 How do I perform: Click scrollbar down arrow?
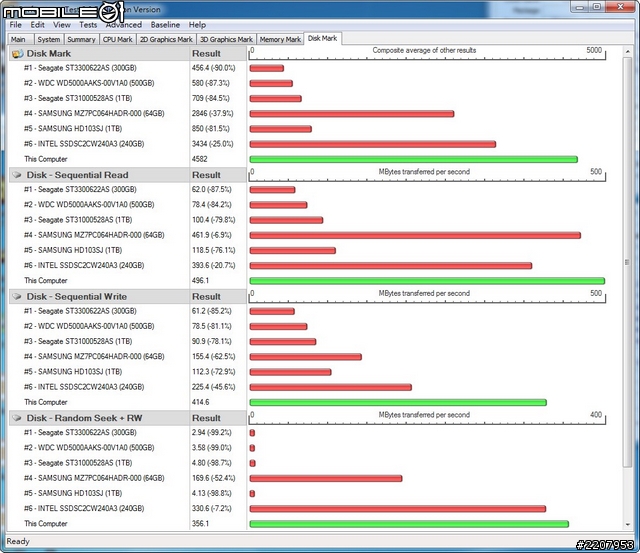coord(627,525)
